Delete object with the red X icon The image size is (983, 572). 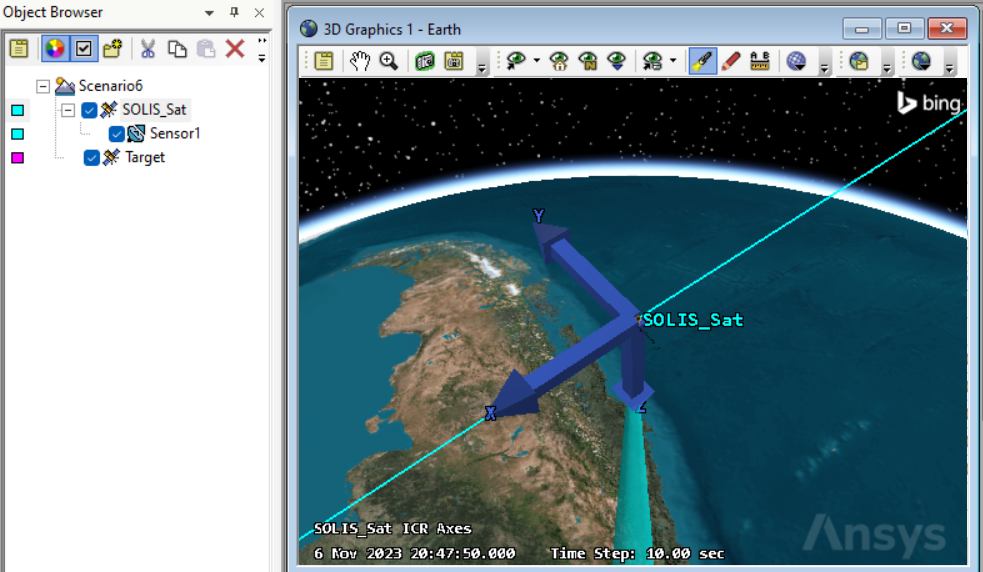[x=235, y=49]
